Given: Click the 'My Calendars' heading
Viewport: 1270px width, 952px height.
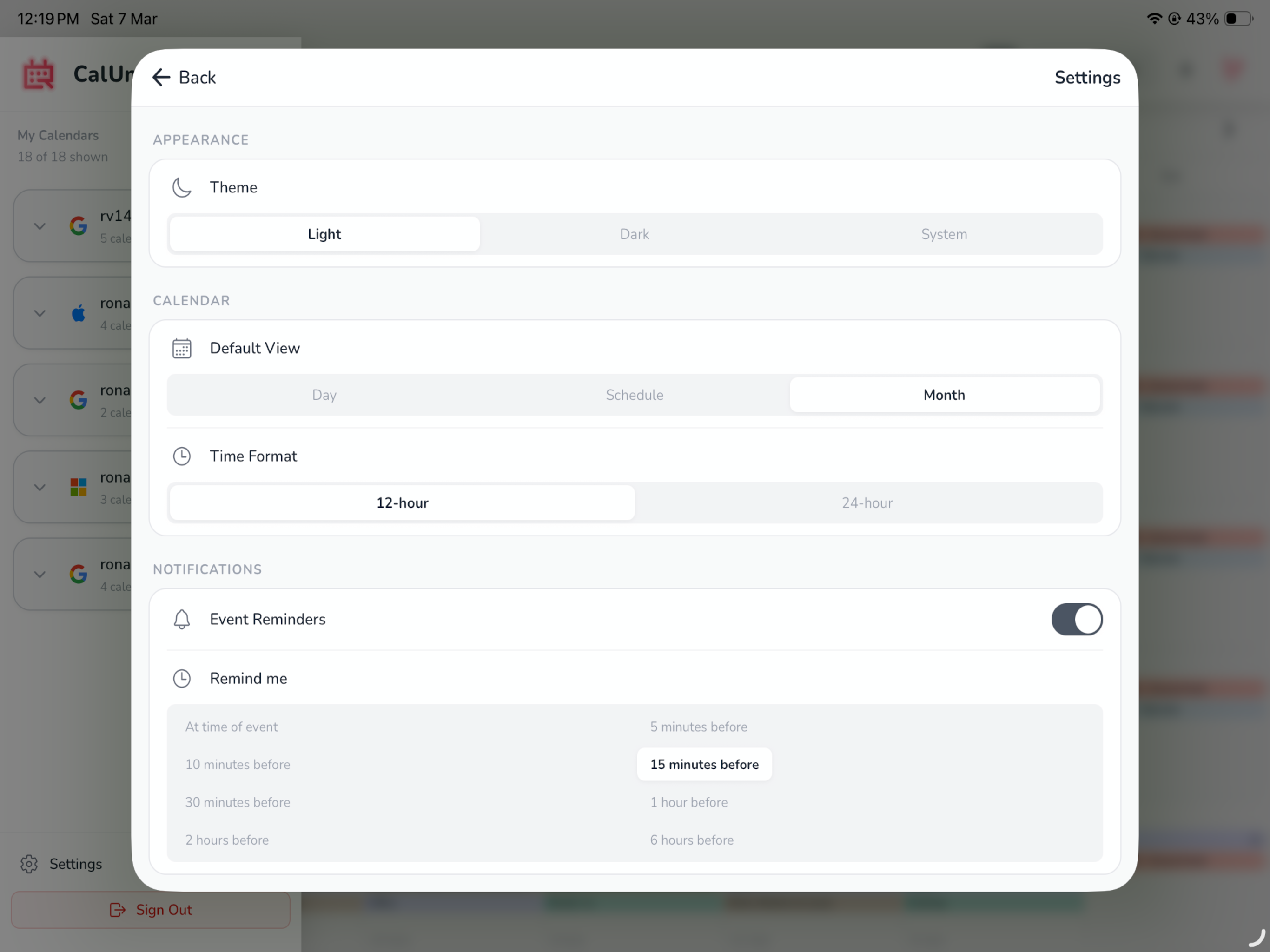Looking at the screenshot, I should 58,136.
